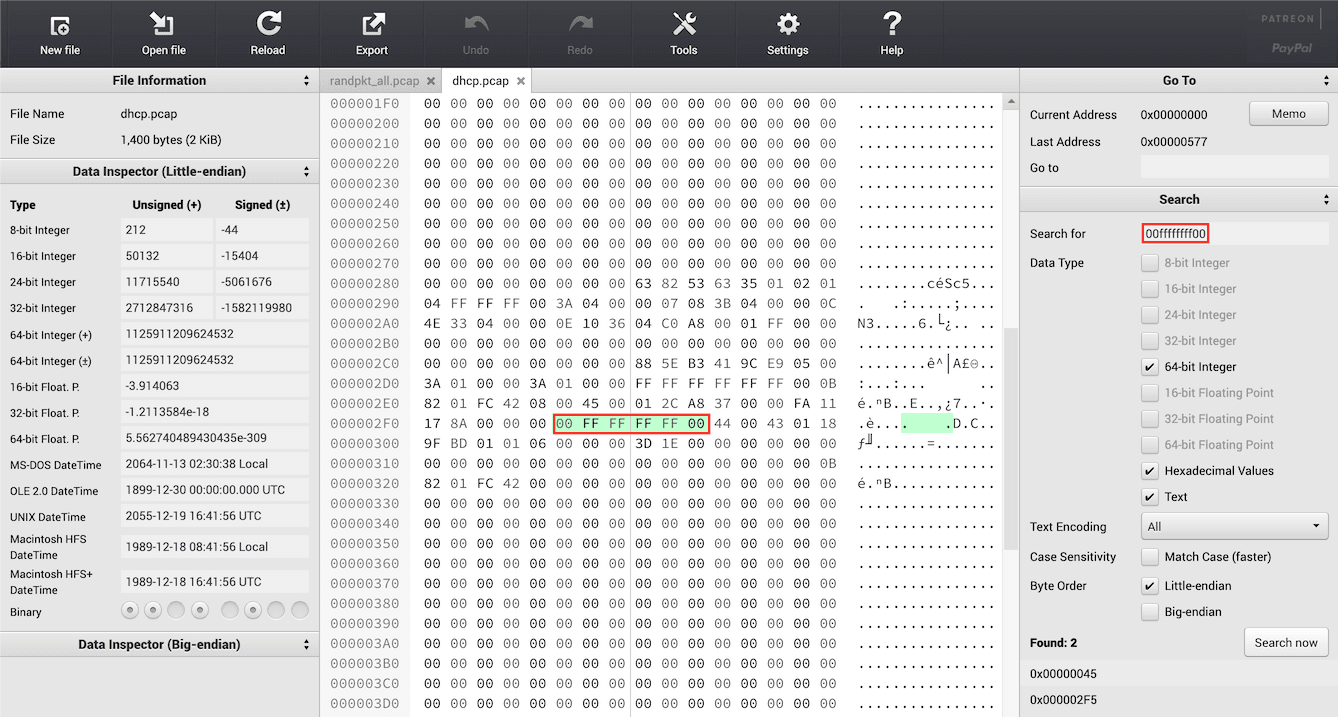Viewport: 1338px width, 717px height.
Task: Switch to the randpkt_all.pcap tab
Action: coord(374,80)
